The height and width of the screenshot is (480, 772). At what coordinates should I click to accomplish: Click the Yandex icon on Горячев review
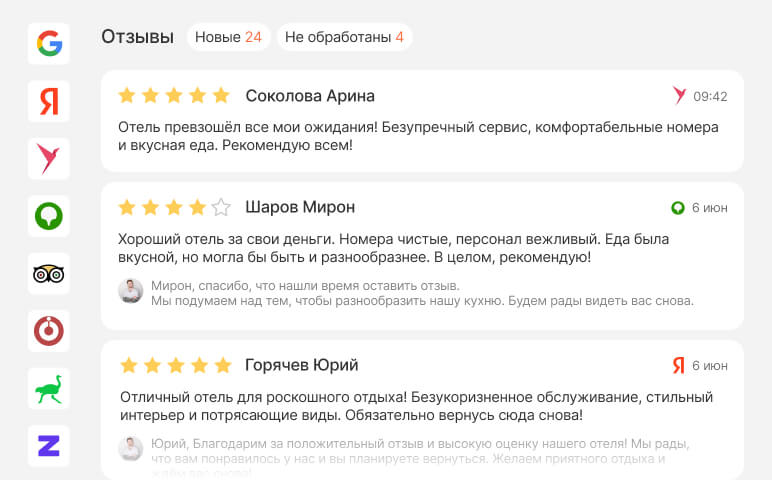click(679, 365)
